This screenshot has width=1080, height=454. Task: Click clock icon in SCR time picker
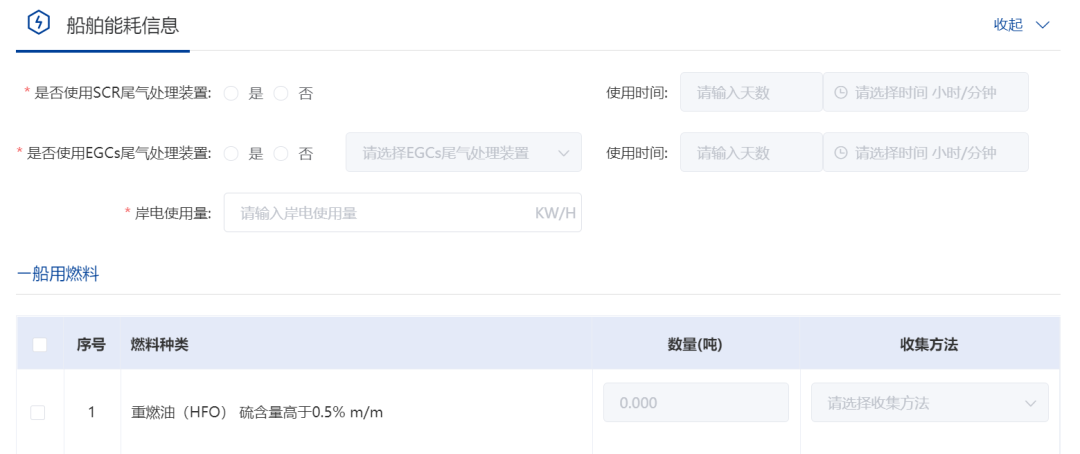pyautogui.click(x=840, y=92)
